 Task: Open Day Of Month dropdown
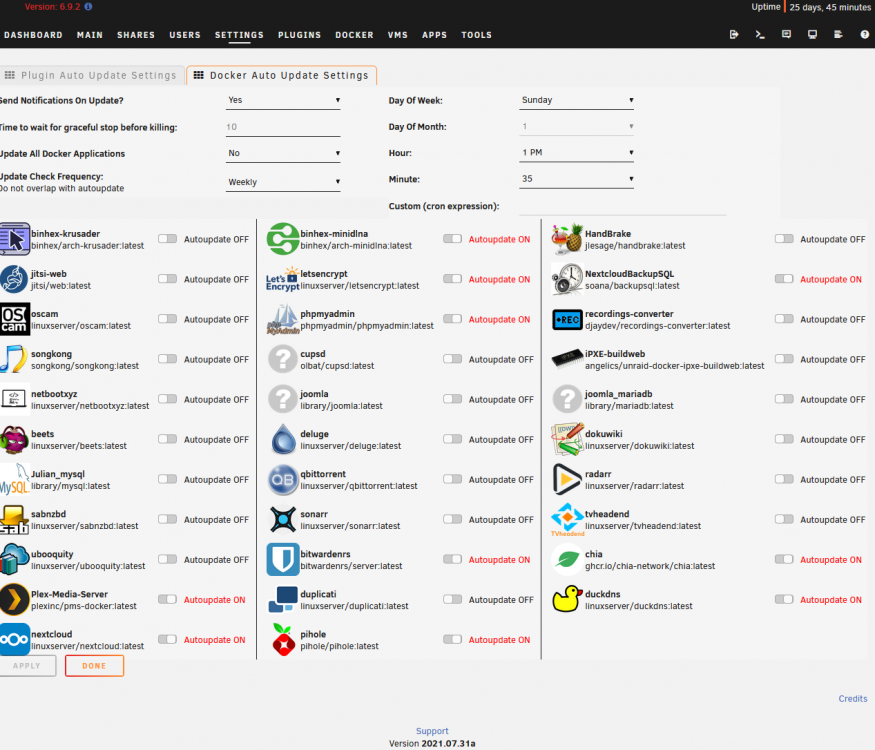click(576, 127)
